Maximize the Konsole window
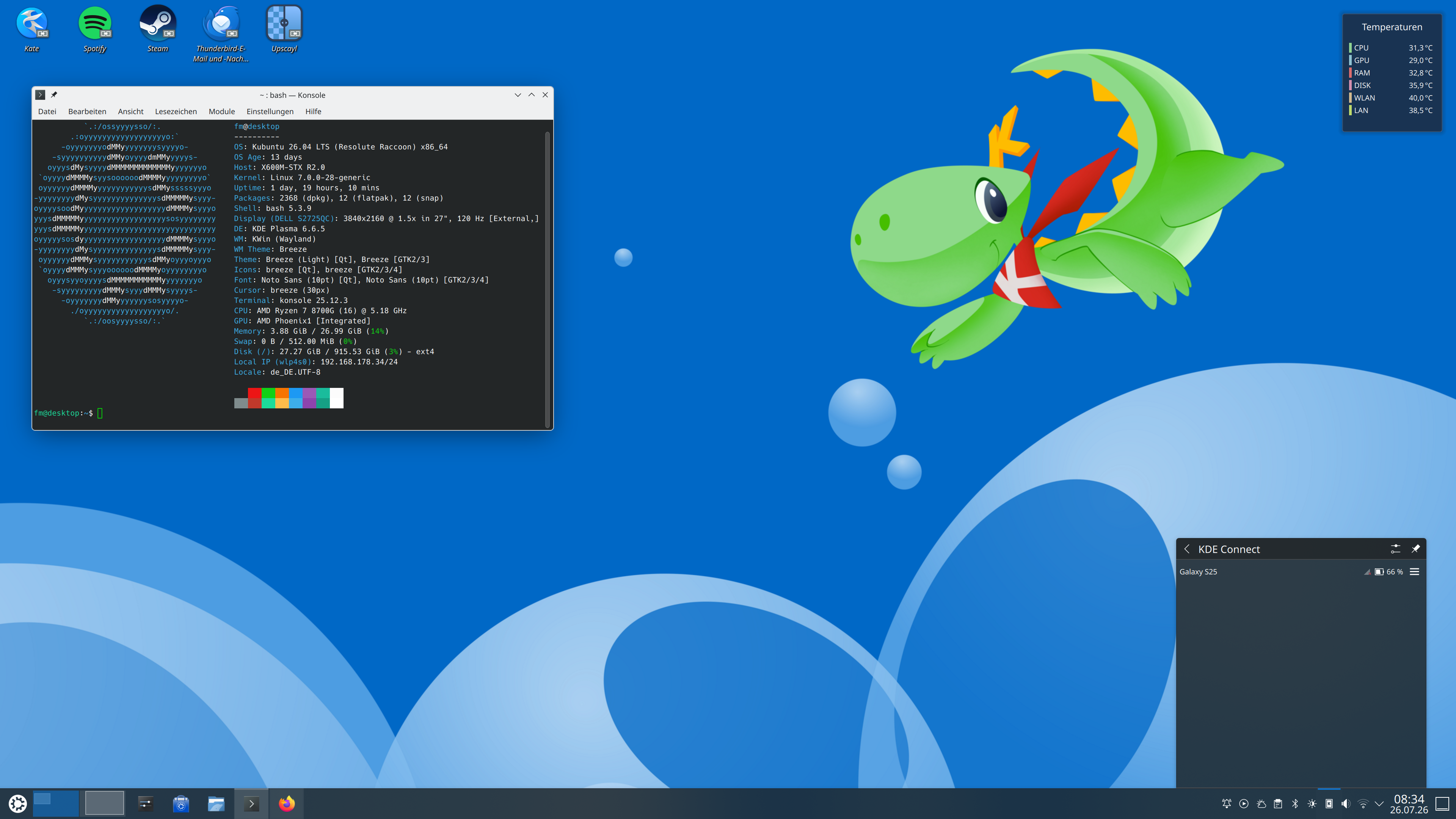This screenshot has height=819, width=1456. 531,94
